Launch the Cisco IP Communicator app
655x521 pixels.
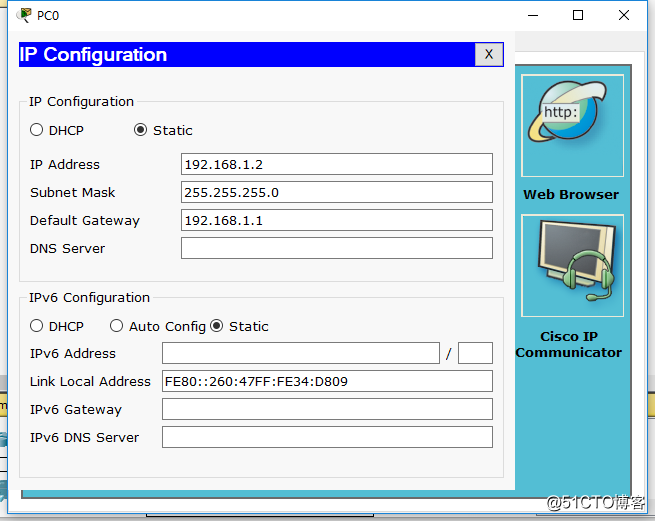tap(572, 266)
